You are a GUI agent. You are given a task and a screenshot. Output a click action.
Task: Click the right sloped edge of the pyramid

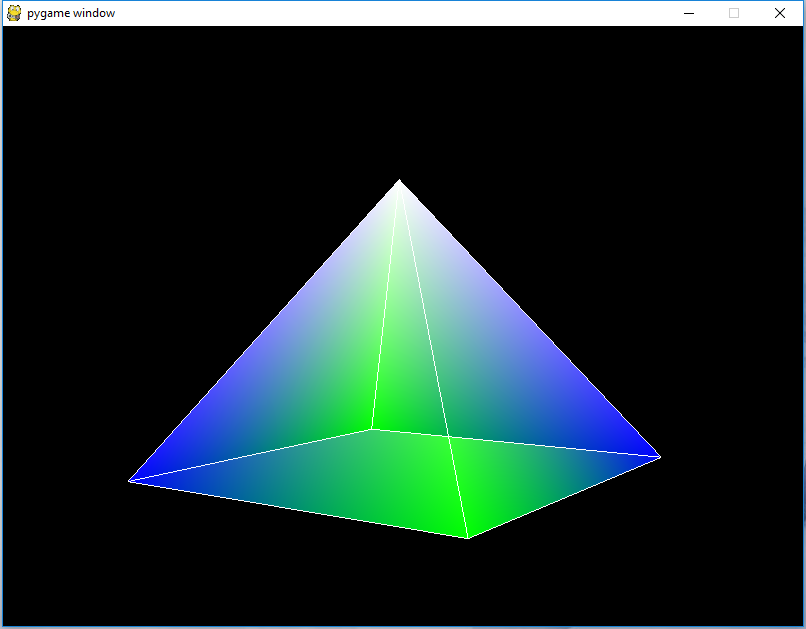[x=530, y=320]
